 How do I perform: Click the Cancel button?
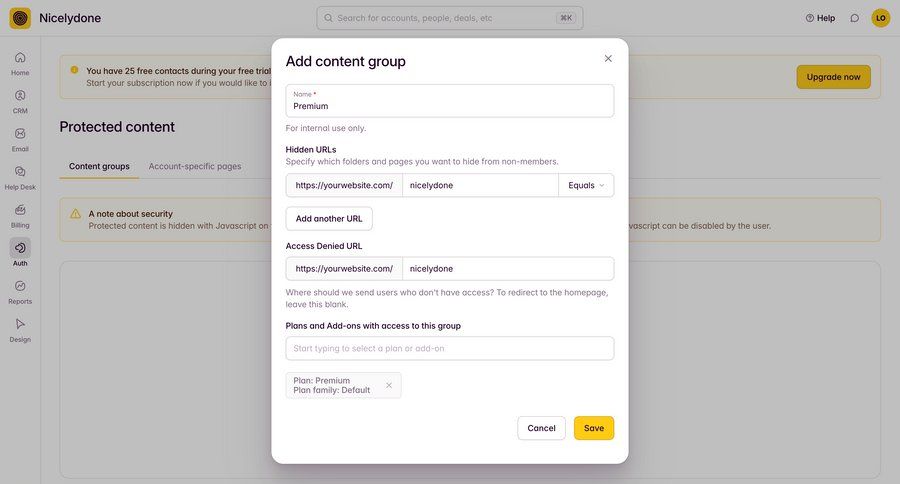541,428
